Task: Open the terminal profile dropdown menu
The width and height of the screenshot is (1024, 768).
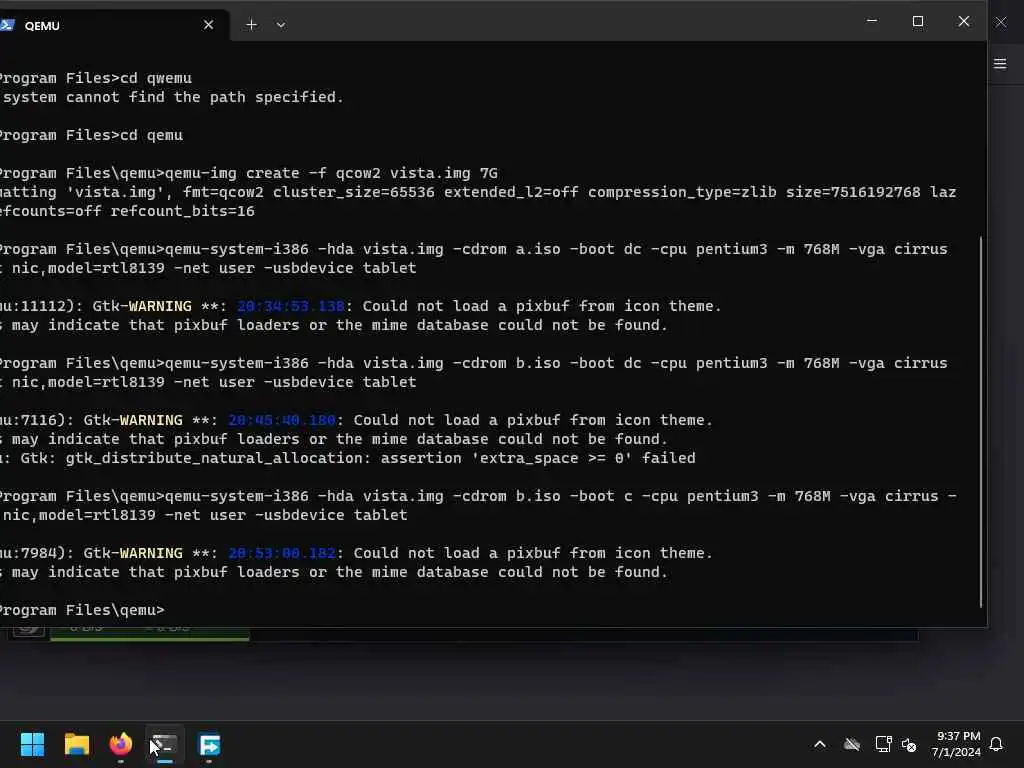Action: coord(281,25)
